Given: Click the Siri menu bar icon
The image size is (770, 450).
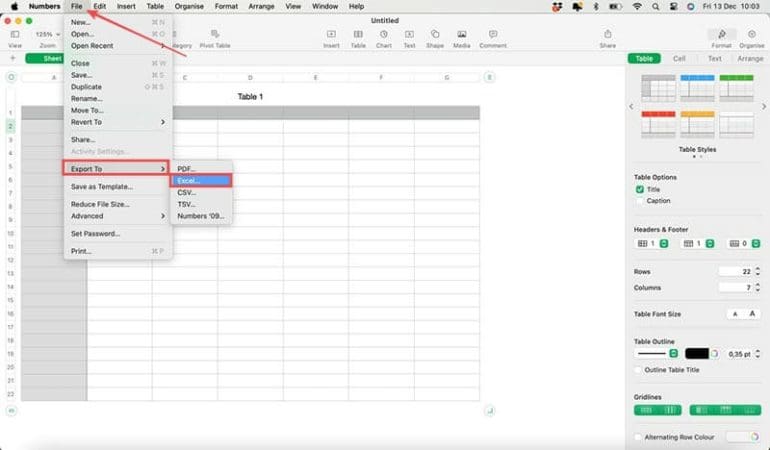Looking at the screenshot, I should pos(690,7).
